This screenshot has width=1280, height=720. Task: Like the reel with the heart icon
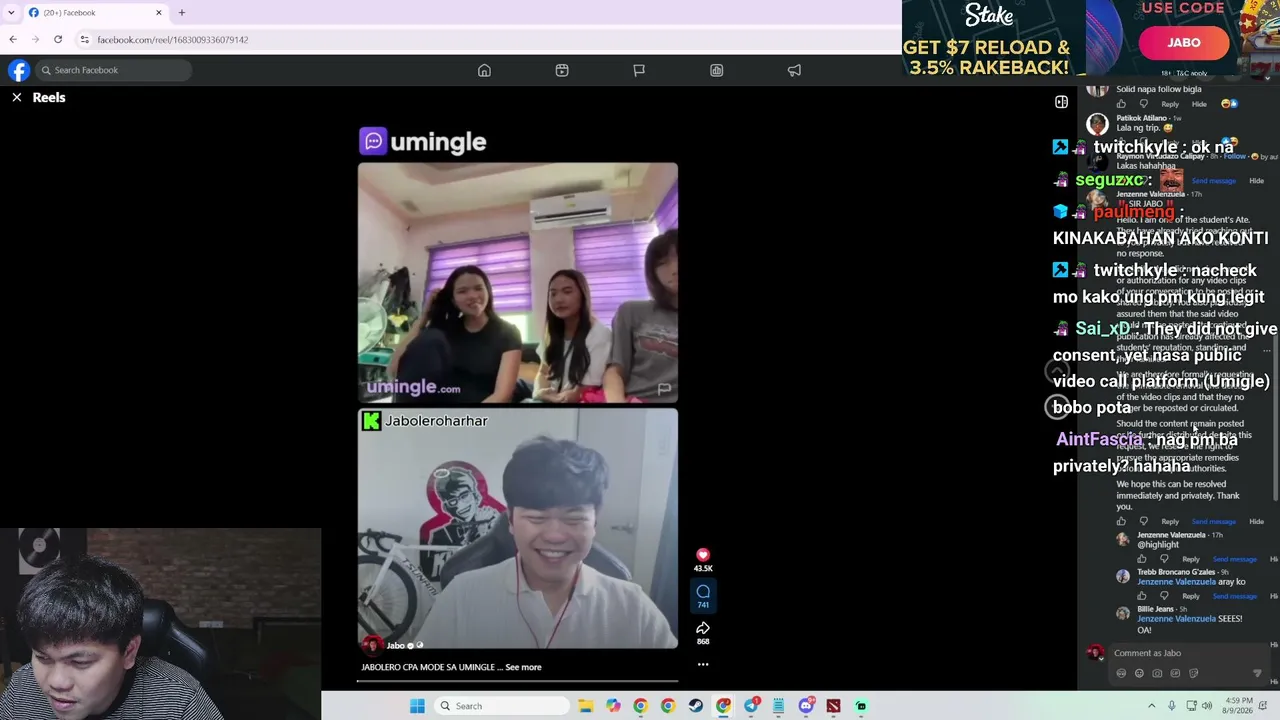click(x=703, y=555)
